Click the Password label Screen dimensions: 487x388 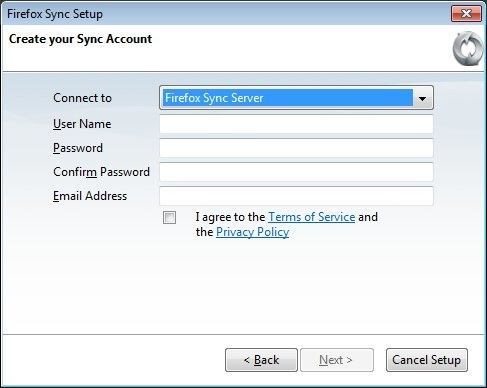(78, 148)
